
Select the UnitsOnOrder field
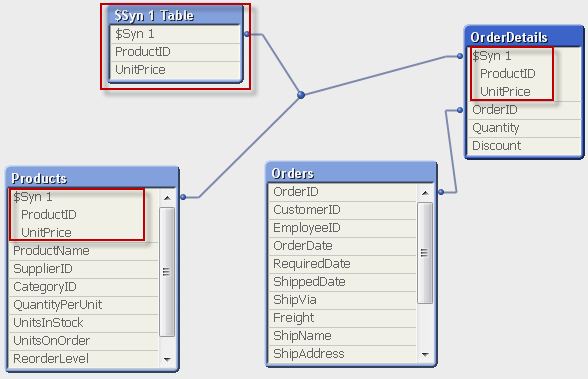click(x=84, y=341)
